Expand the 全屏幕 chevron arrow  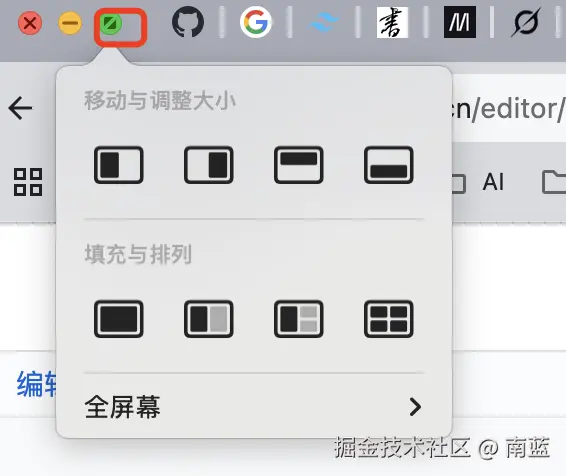point(415,407)
